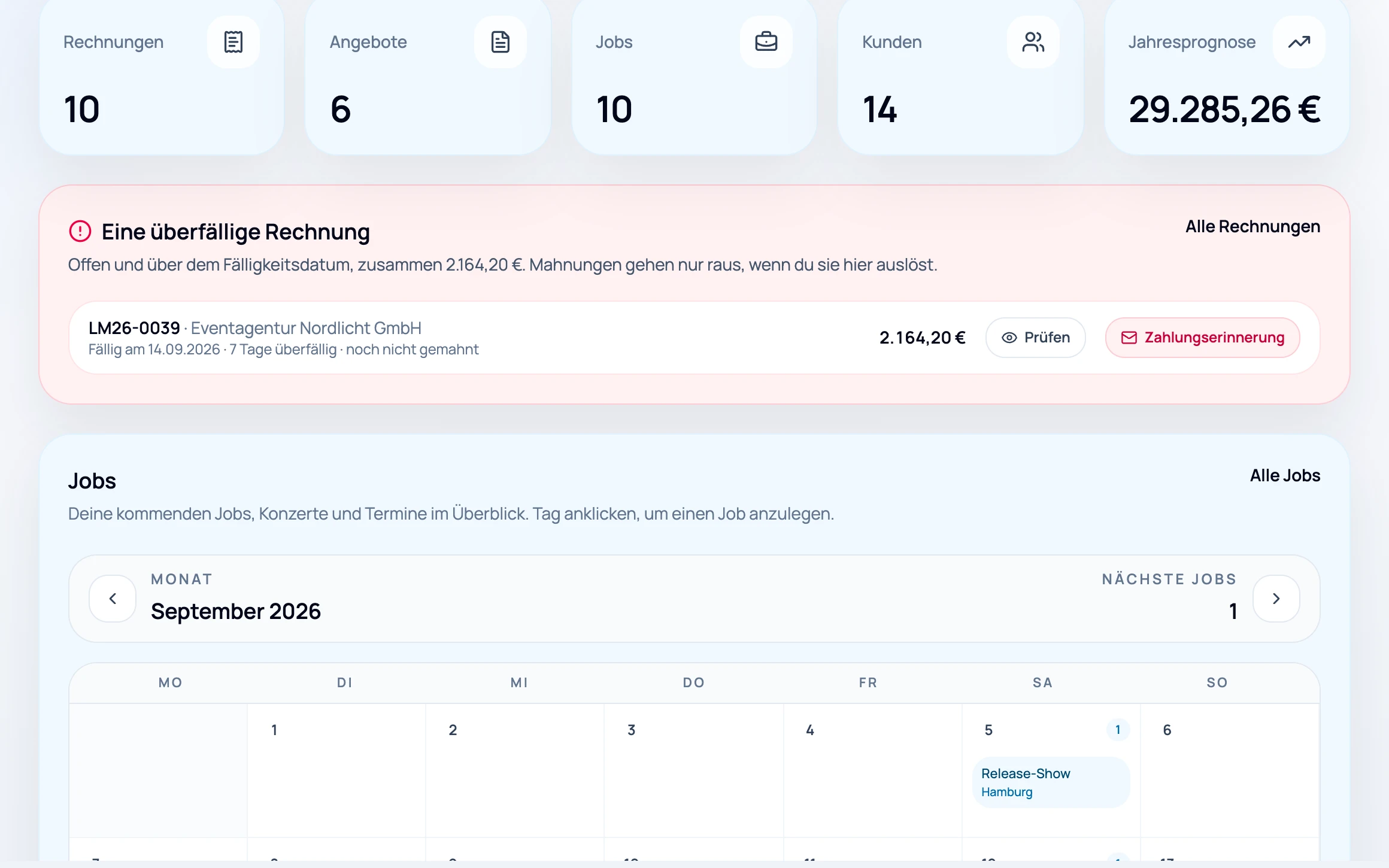
Task: Open the Rechnungen card showing 10
Action: [x=162, y=77]
